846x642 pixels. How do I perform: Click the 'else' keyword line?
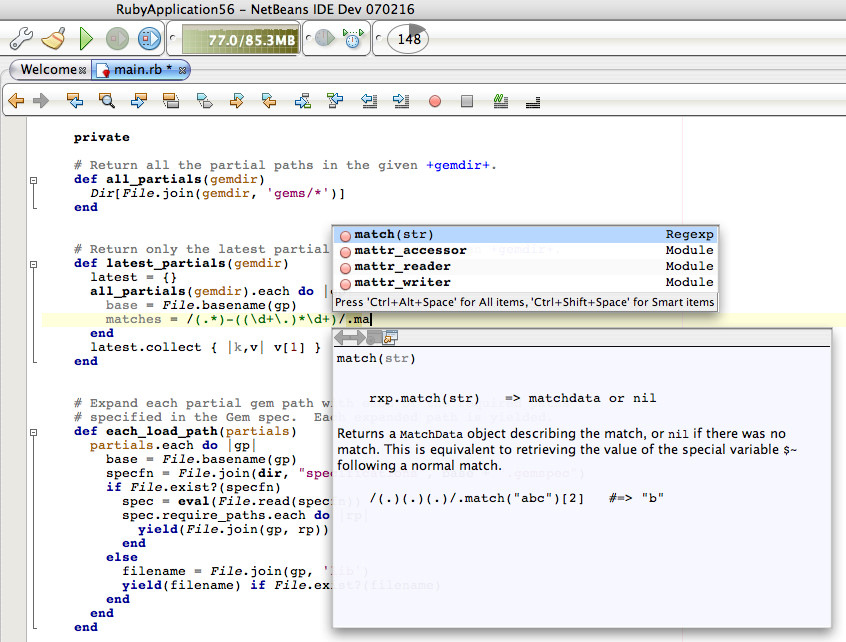click(x=121, y=557)
